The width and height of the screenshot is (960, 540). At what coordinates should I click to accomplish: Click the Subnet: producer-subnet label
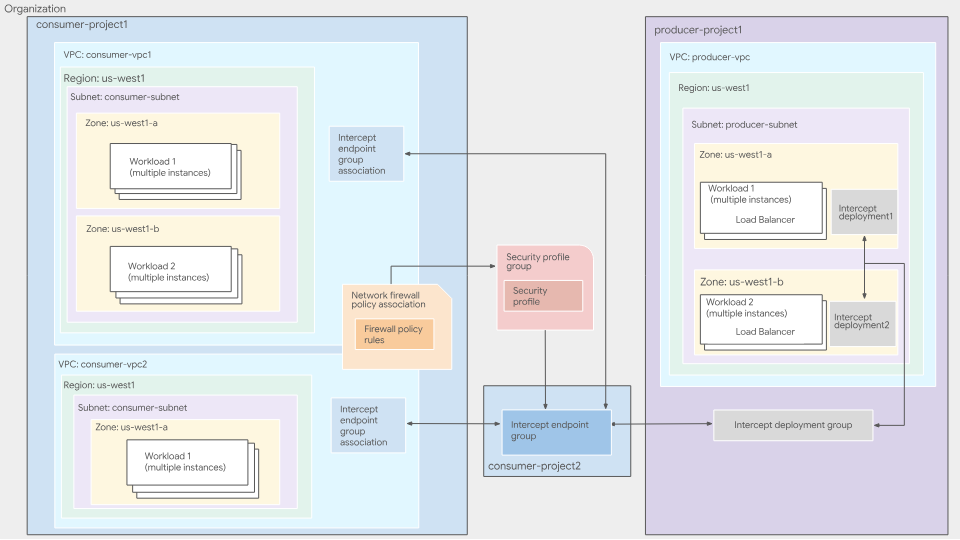click(744, 124)
